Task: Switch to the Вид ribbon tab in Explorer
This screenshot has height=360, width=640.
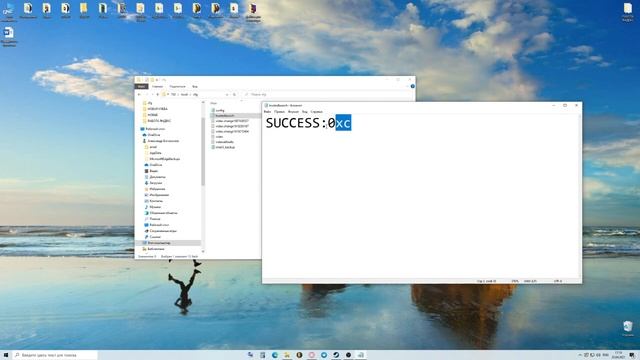Action: 195,87
